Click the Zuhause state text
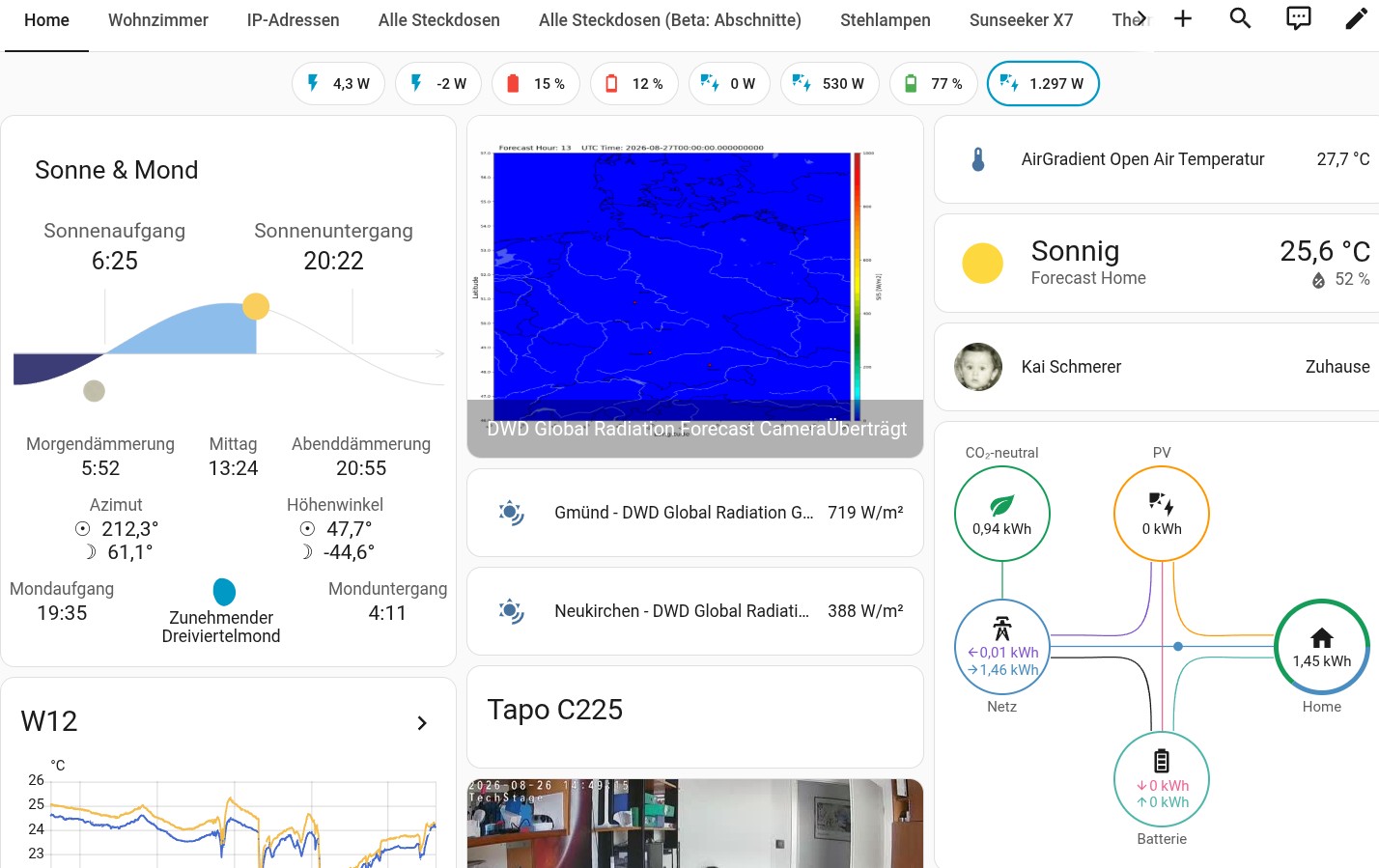 coord(1337,367)
